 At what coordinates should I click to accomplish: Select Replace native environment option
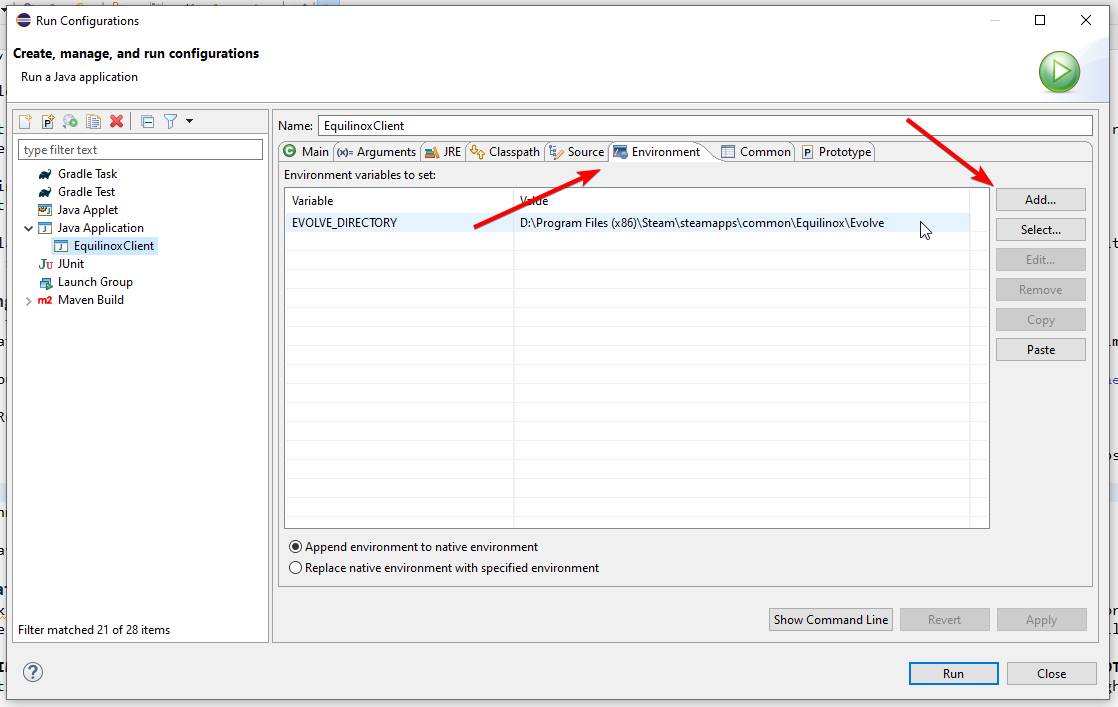[x=443, y=568]
